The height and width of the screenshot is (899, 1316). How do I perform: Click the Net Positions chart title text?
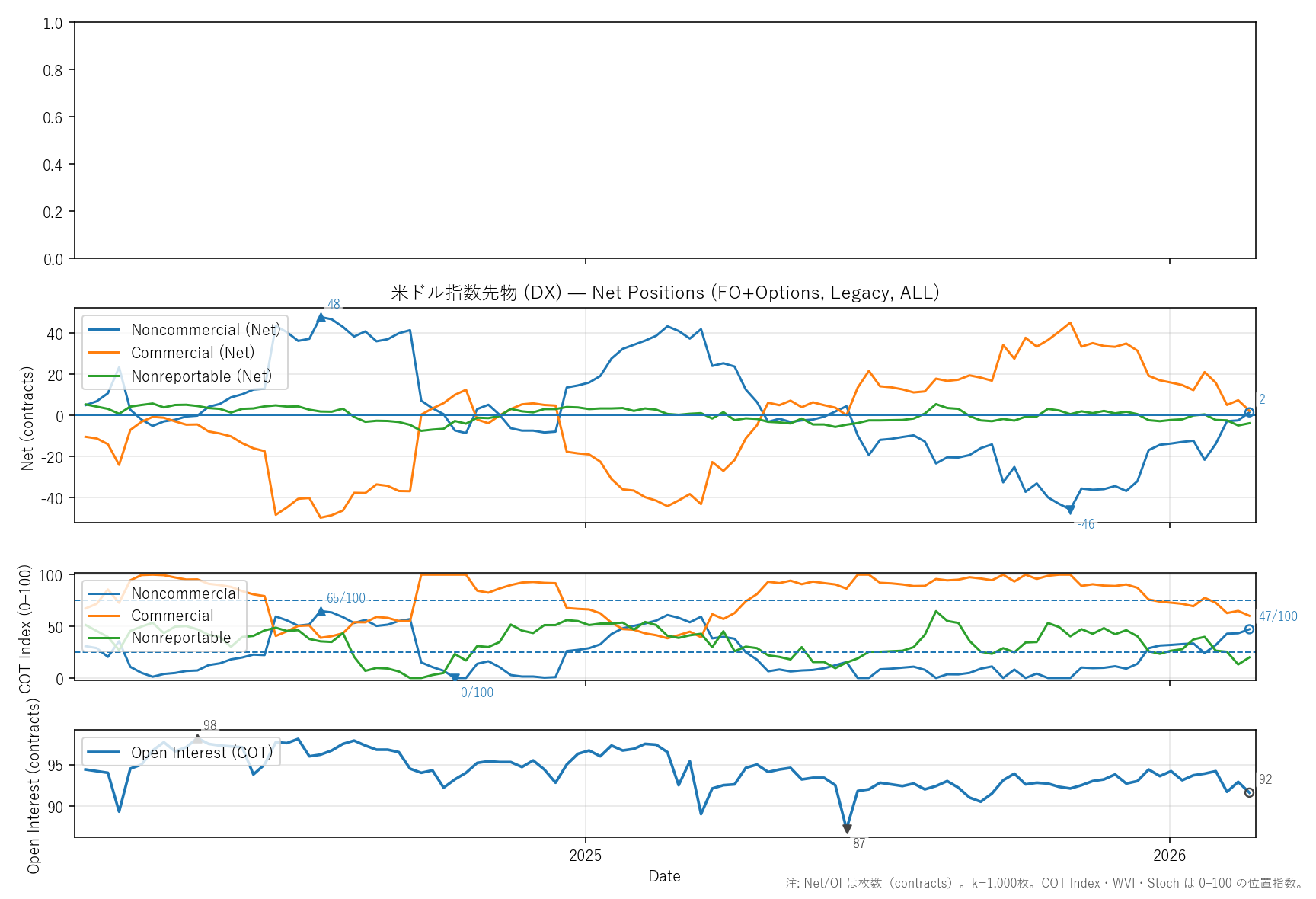pos(665,293)
